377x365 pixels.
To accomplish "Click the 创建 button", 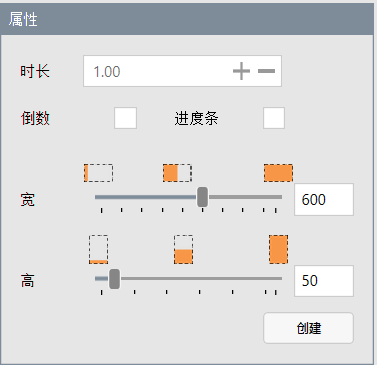I will tap(308, 328).
